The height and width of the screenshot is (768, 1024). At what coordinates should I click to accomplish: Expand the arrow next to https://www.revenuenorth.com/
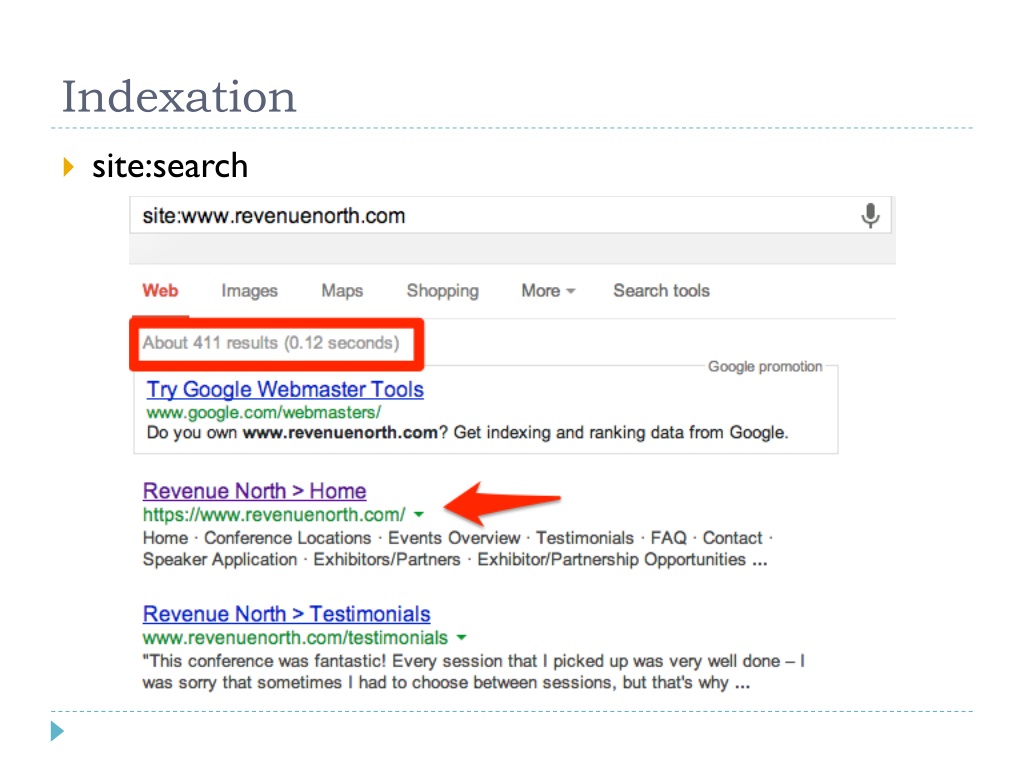pos(419,515)
